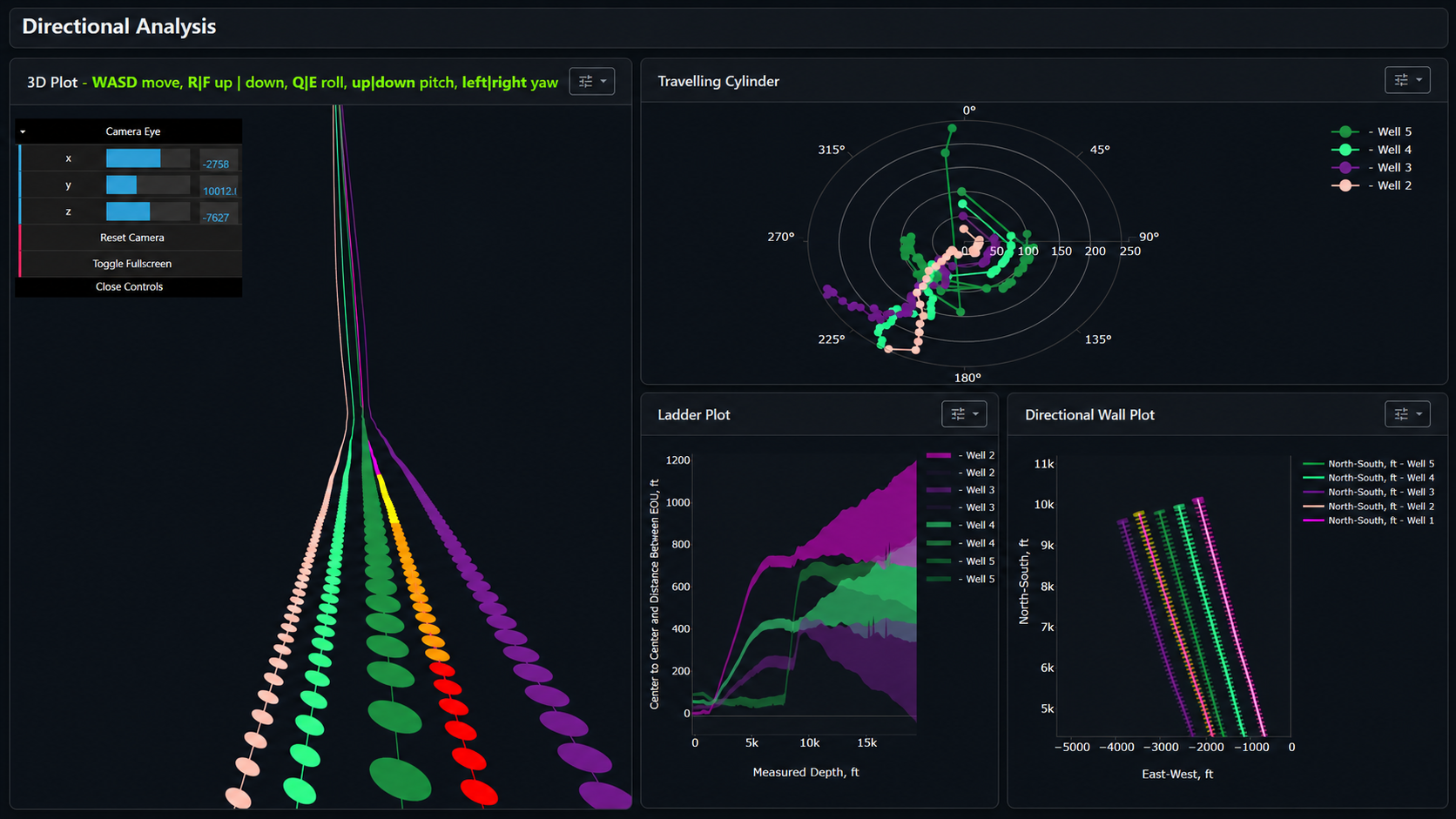Click the 15k tick on Ladder Plot
Screen dimensions: 1456x819
pyautogui.click(x=866, y=742)
